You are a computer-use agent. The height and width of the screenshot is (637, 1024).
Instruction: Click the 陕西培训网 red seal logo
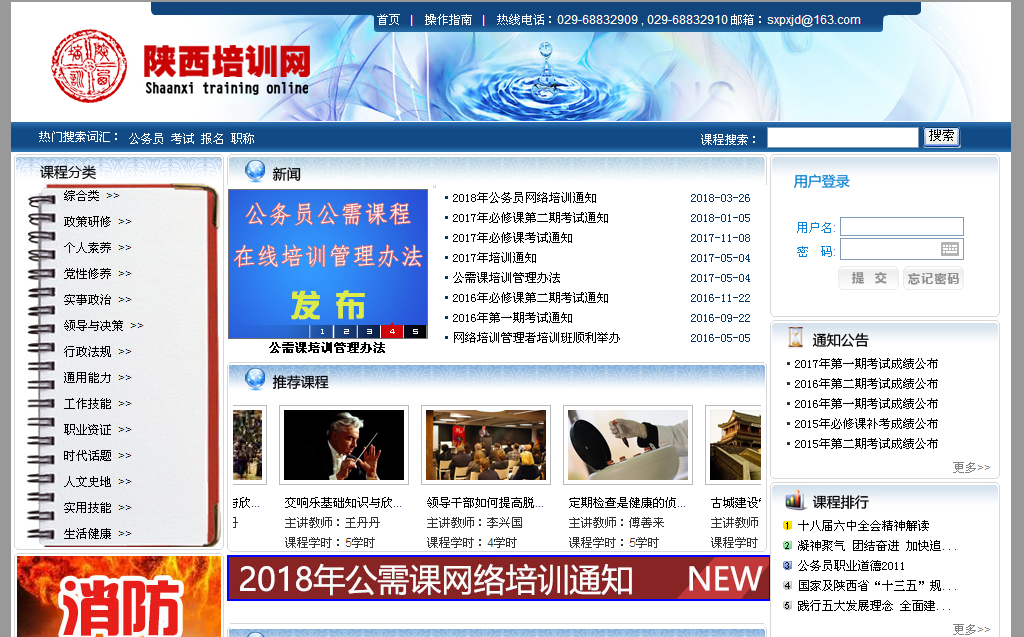[89, 64]
